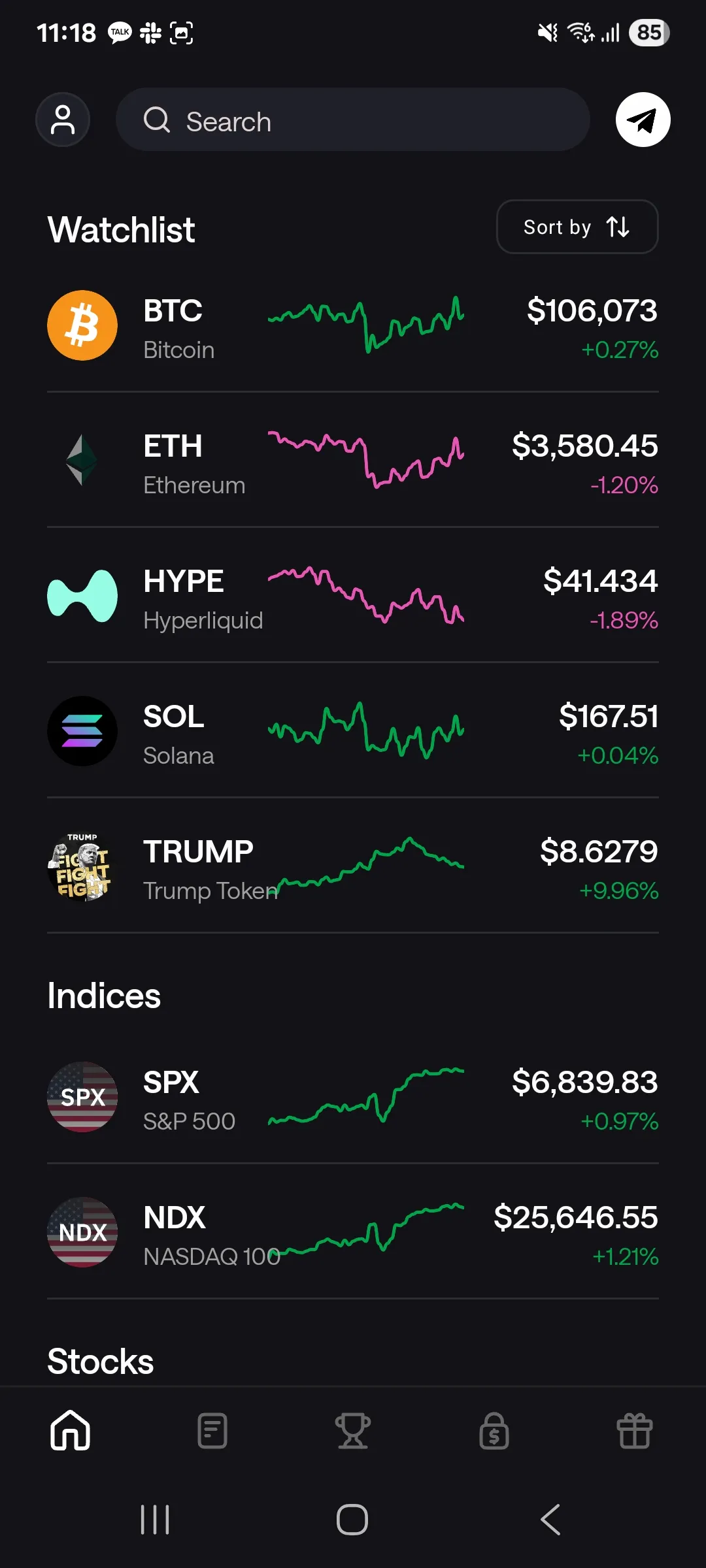The image size is (706, 1568).
Task: Tap the SPX index flag icon
Action: click(x=82, y=1097)
